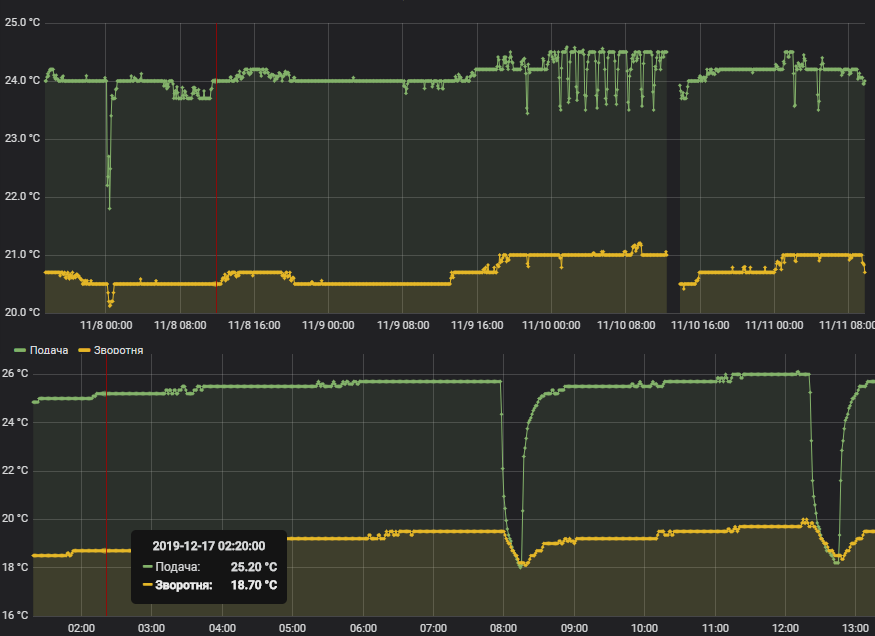The height and width of the screenshot is (636, 875).
Task: Click the 18 °C axis label
Action: tap(15, 567)
